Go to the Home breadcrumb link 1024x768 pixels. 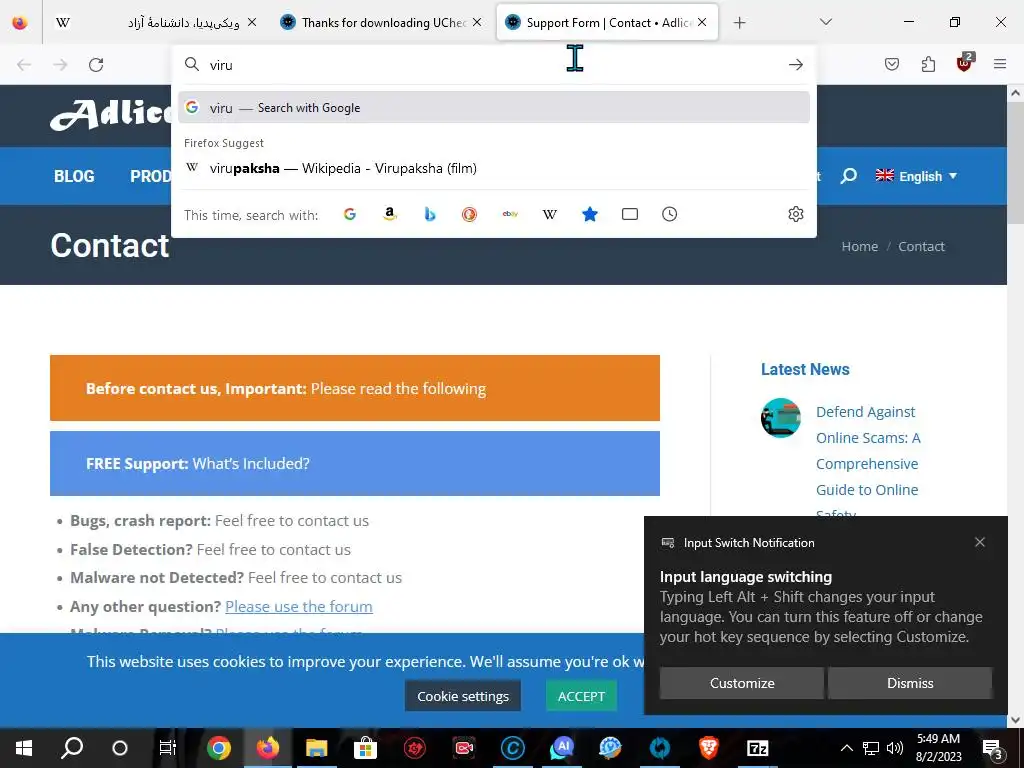point(859,246)
